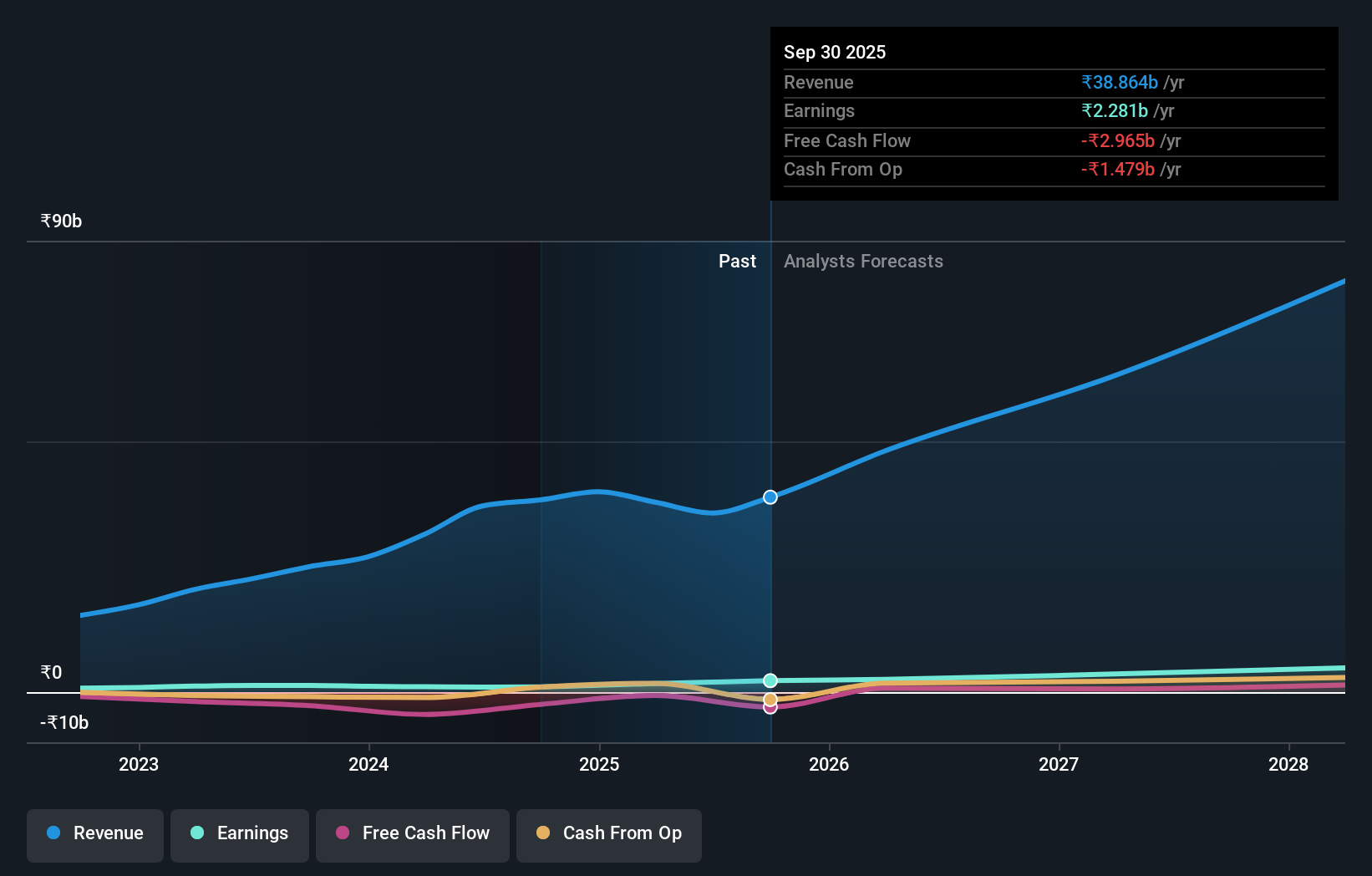The height and width of the screenshot is (876, 1372).
Task: Select the Revenue data point marker on the chart
Action: [x=770, y=497]
